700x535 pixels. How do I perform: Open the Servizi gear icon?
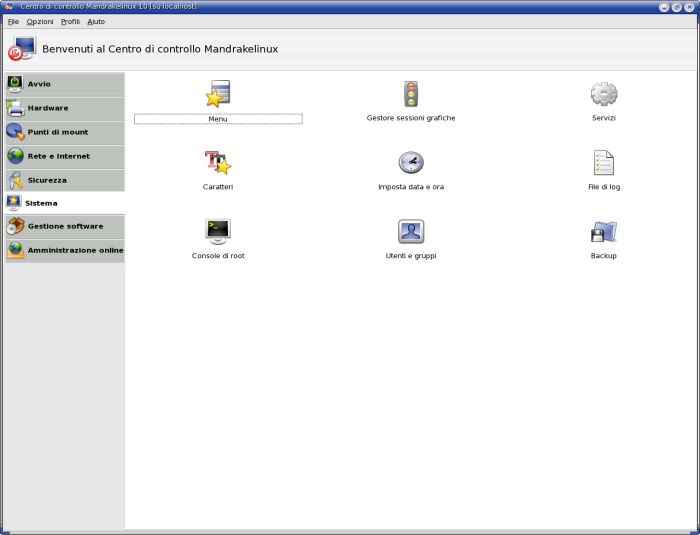tap(604, 94)
